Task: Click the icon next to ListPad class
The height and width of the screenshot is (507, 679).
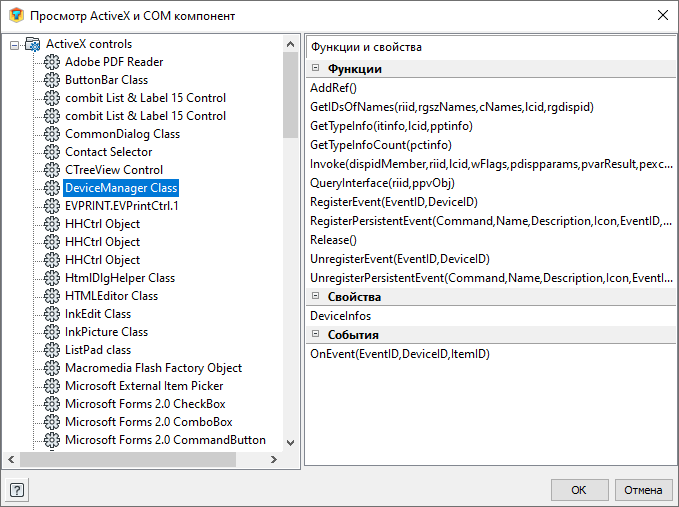Action: coord(52,350)
